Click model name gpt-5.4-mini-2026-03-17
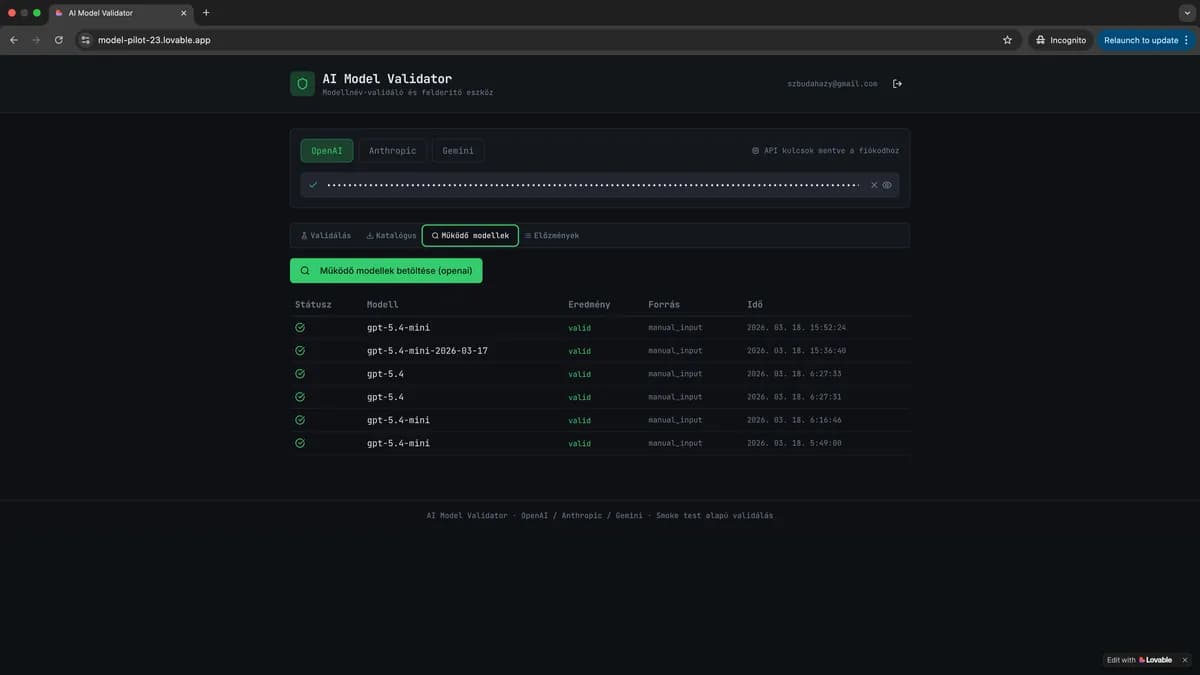Screen dimensions: 1200x675 [x=427, y=351]
